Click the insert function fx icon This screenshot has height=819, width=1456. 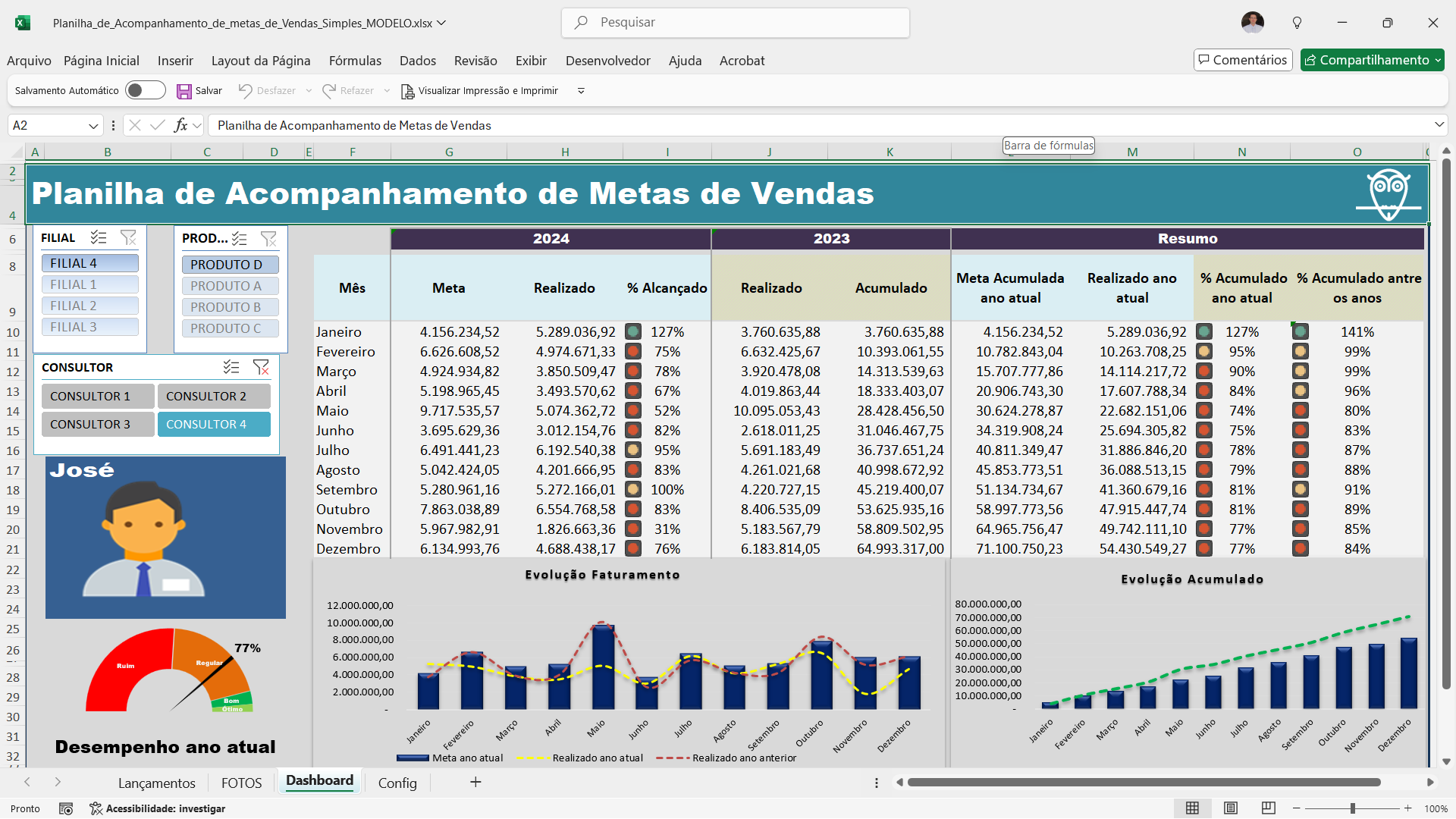180,125
